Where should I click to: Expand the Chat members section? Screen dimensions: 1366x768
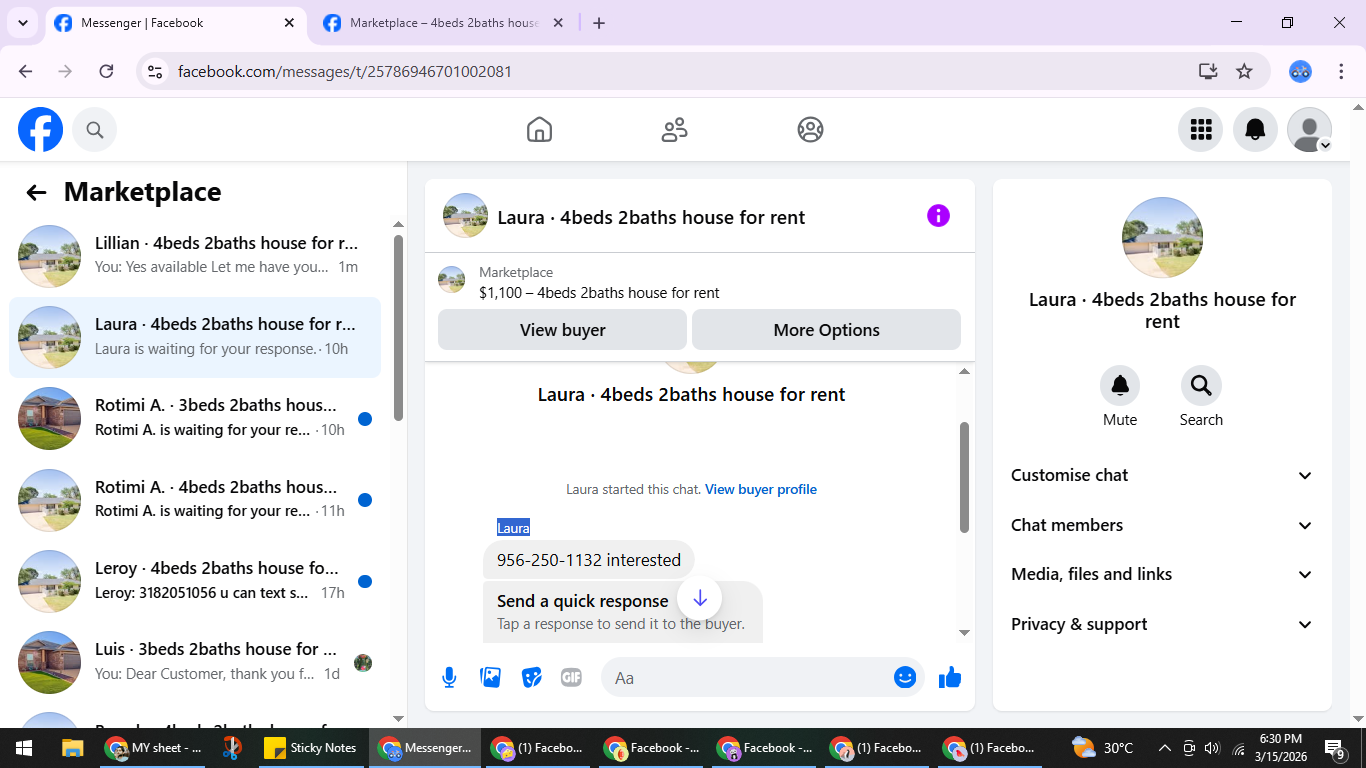click(1162, 525)
